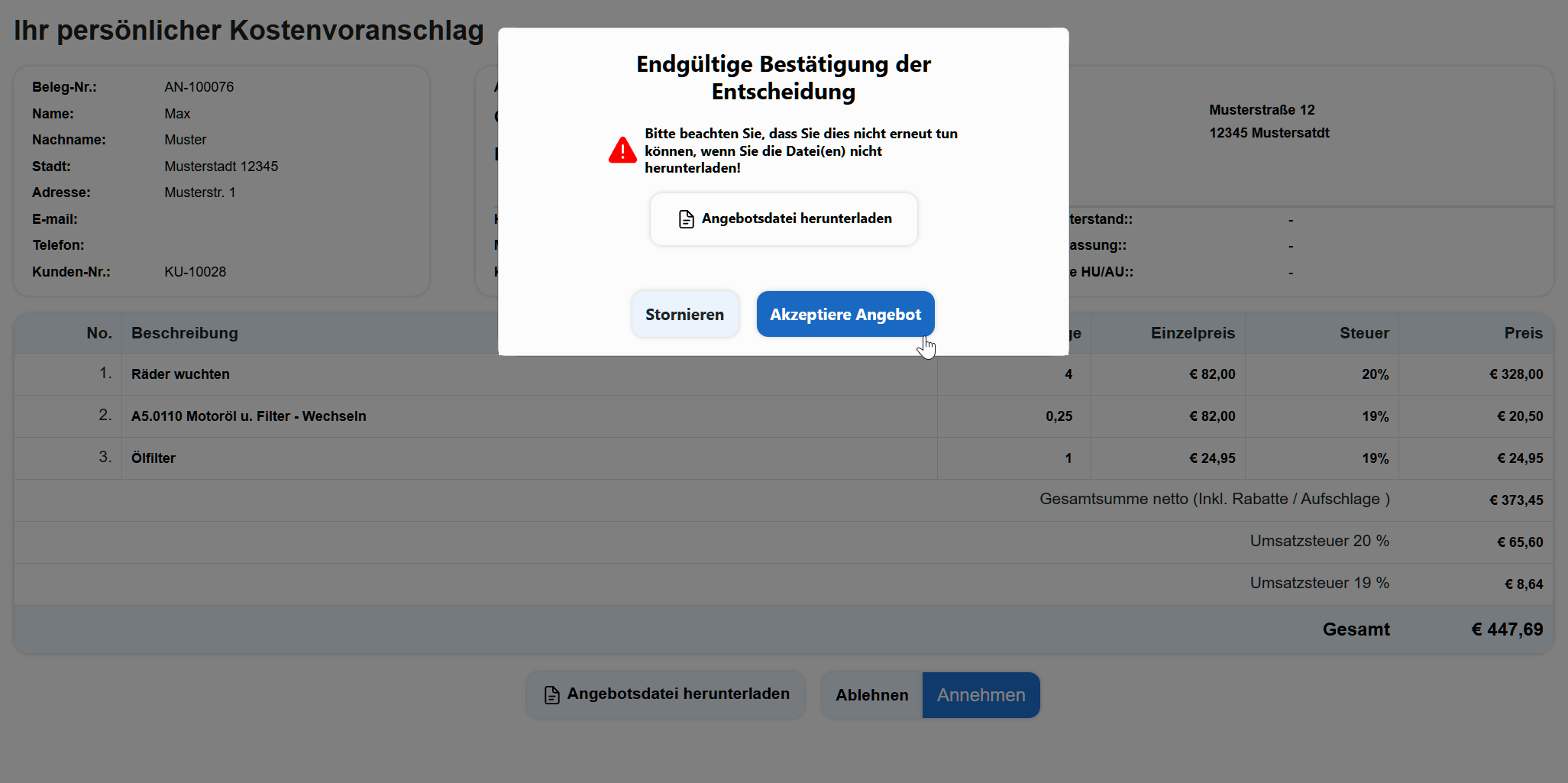Click the grand total € 447,69
Image resolution: width=1568 pixels, height=783 pixels.
coord(1507,629)
